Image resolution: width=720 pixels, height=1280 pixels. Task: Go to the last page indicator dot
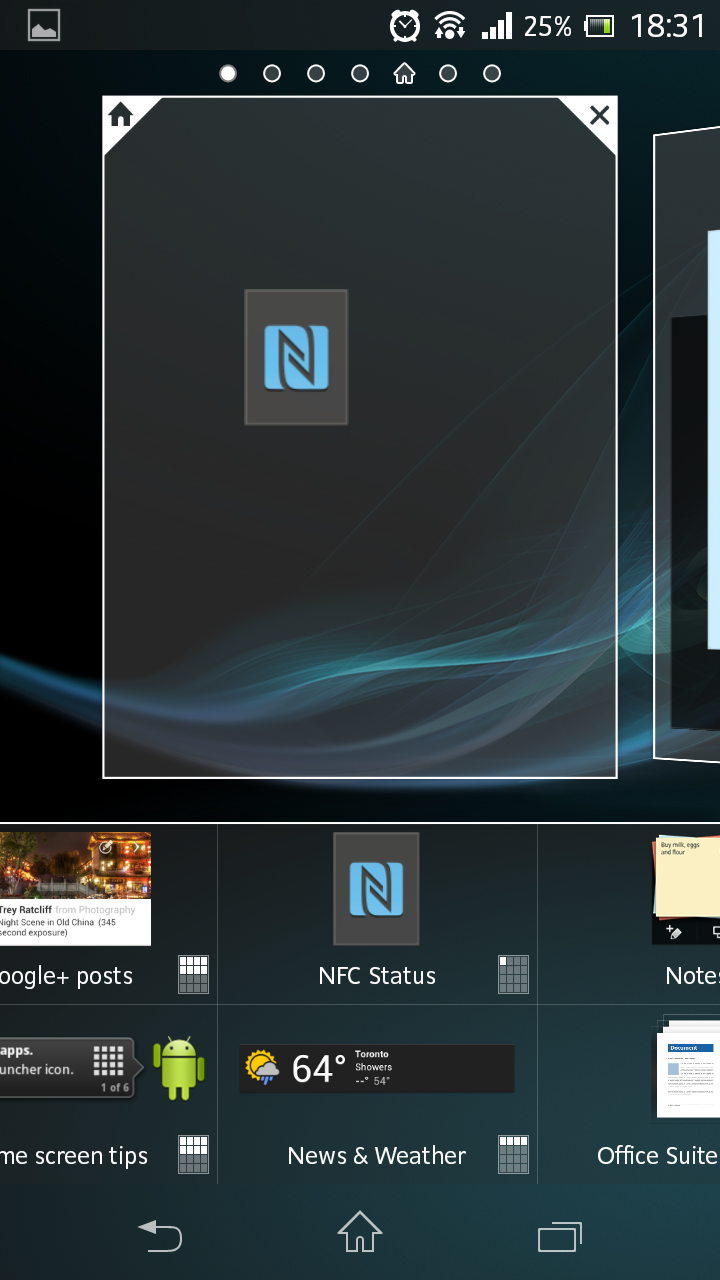coord(492,73)
